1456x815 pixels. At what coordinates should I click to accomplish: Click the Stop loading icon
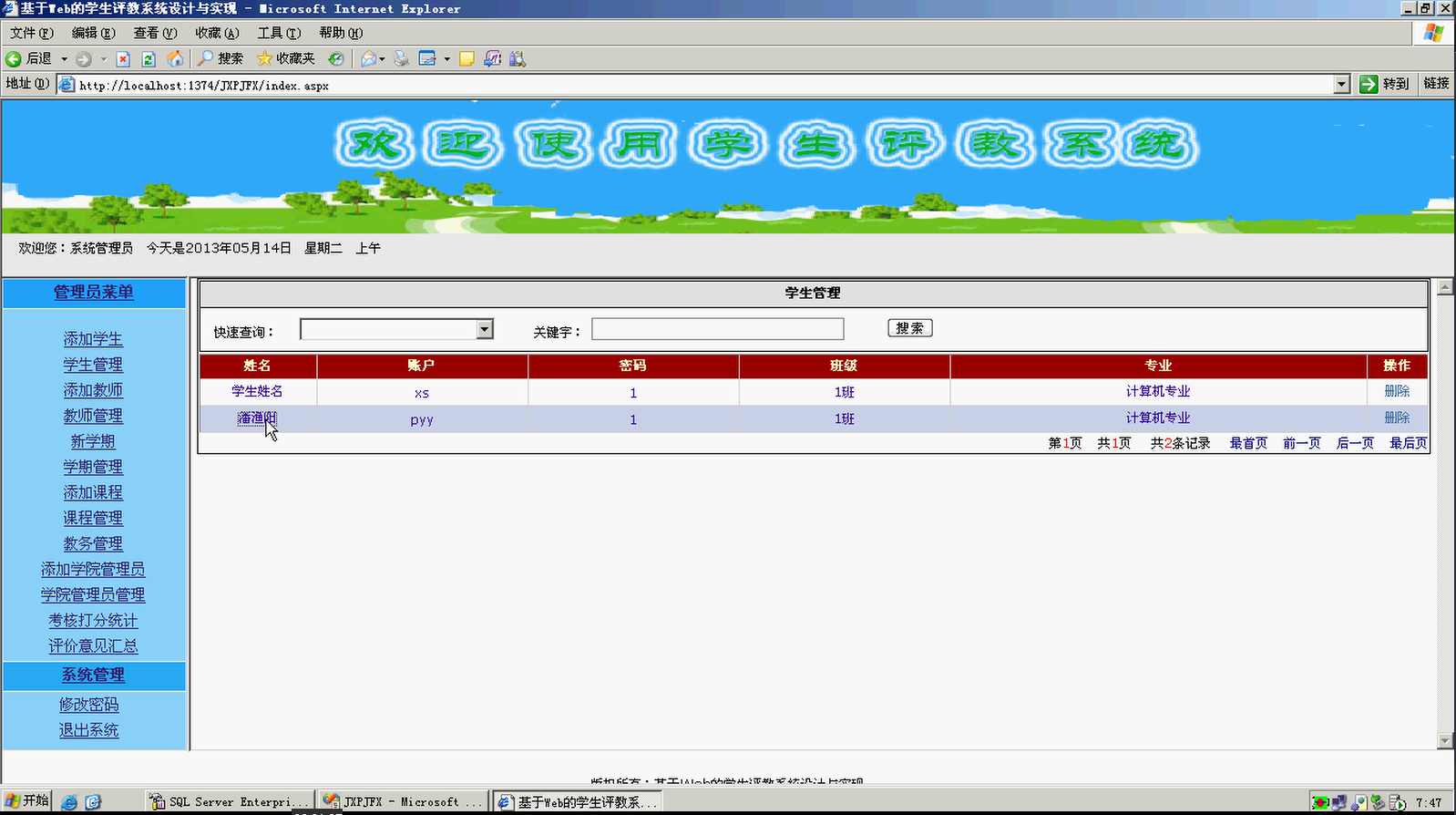[x=123, y=58]
